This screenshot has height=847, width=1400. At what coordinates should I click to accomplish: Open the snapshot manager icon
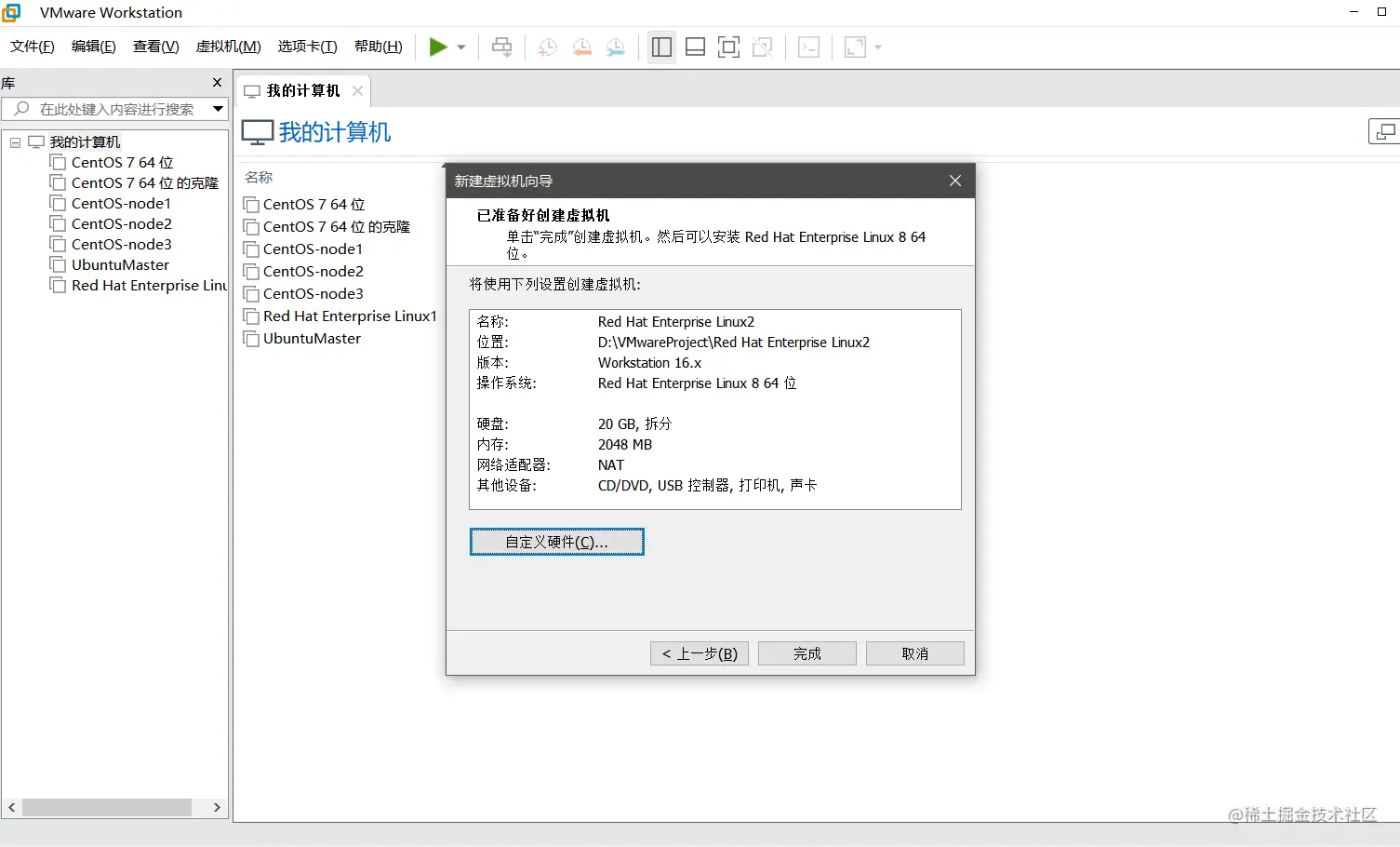tap(616, 47)
